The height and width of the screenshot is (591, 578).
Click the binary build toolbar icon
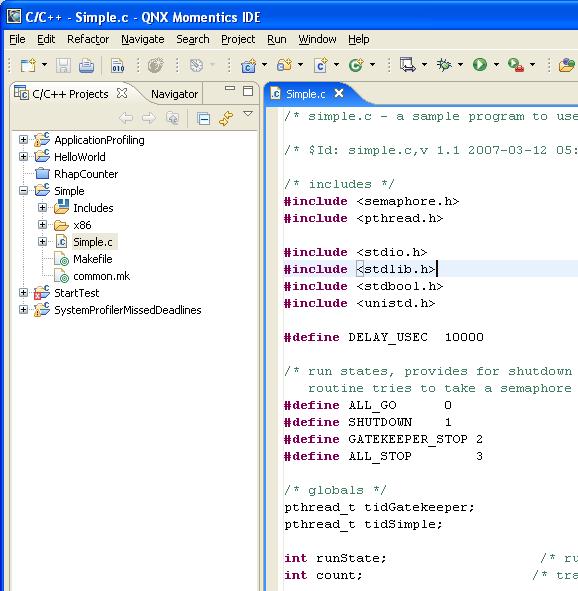[118, 65]
